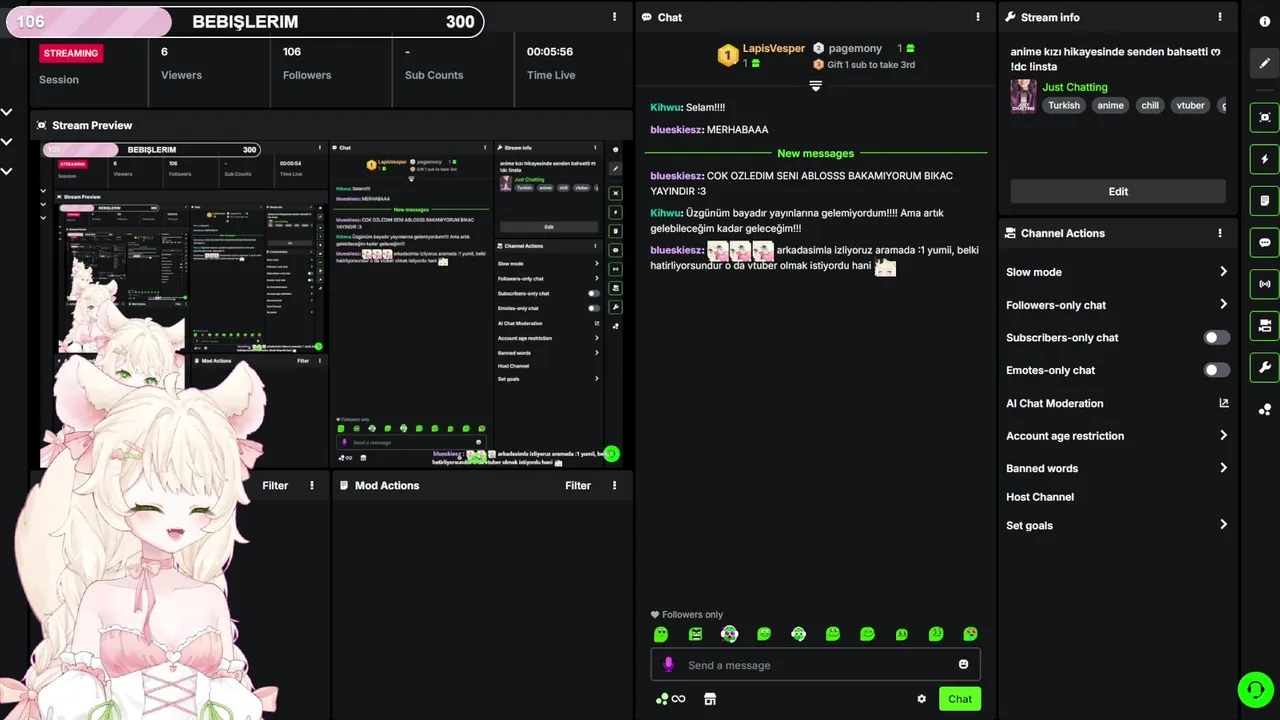Toggle the lightning bolt activity widget icon
The image size is (1280, 720).
1265,159
